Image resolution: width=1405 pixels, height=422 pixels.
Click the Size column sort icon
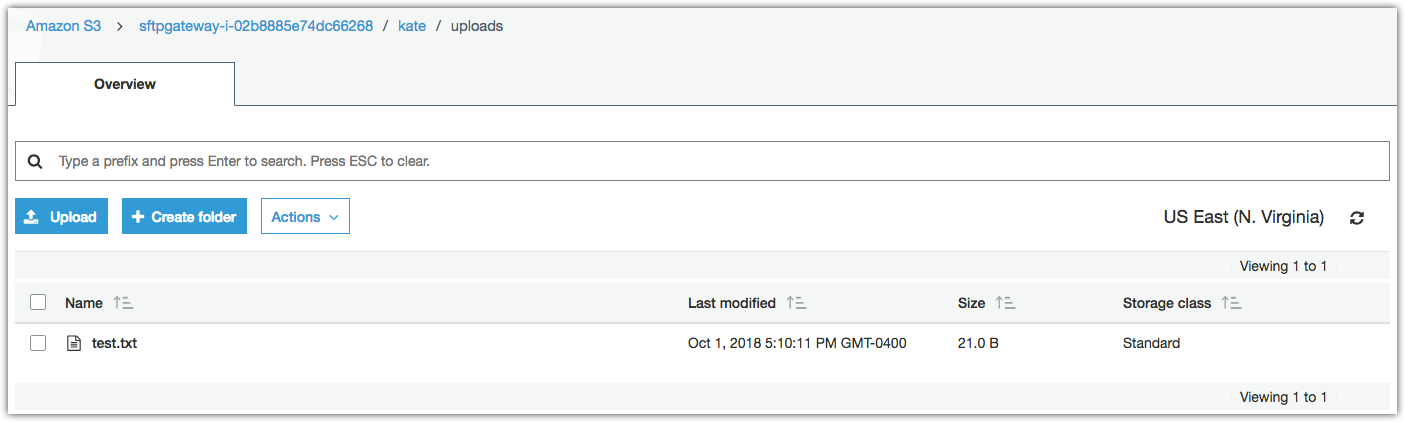coord(1005,303)
